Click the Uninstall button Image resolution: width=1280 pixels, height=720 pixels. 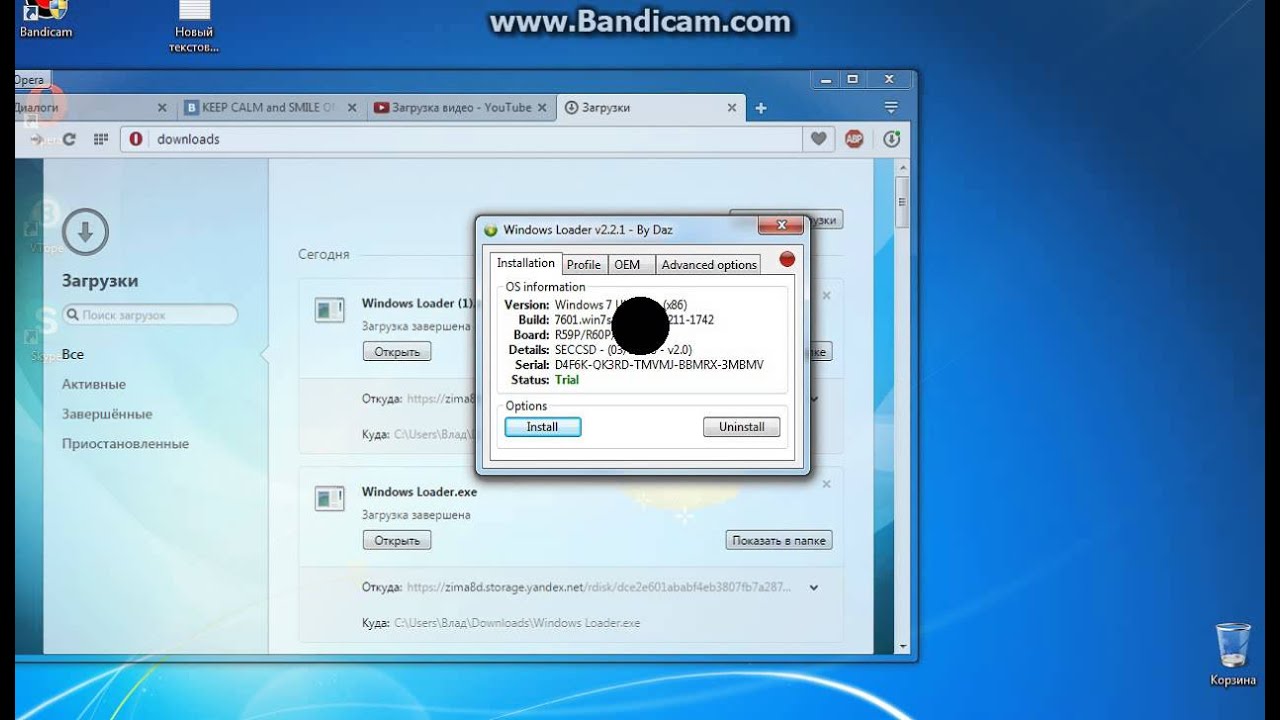click(x=742, y=427)
